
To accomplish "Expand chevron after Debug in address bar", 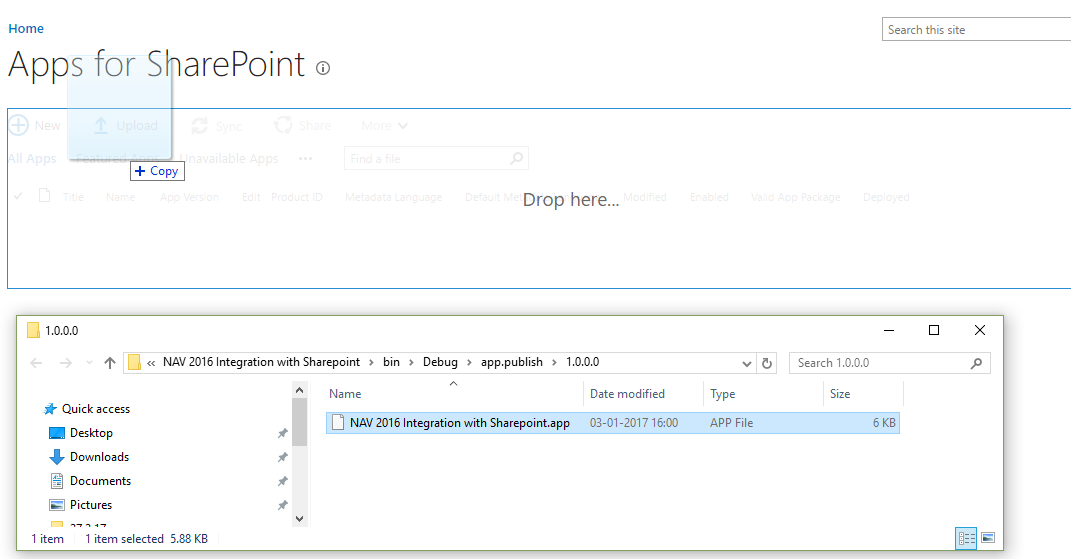I will click(469, 363).
